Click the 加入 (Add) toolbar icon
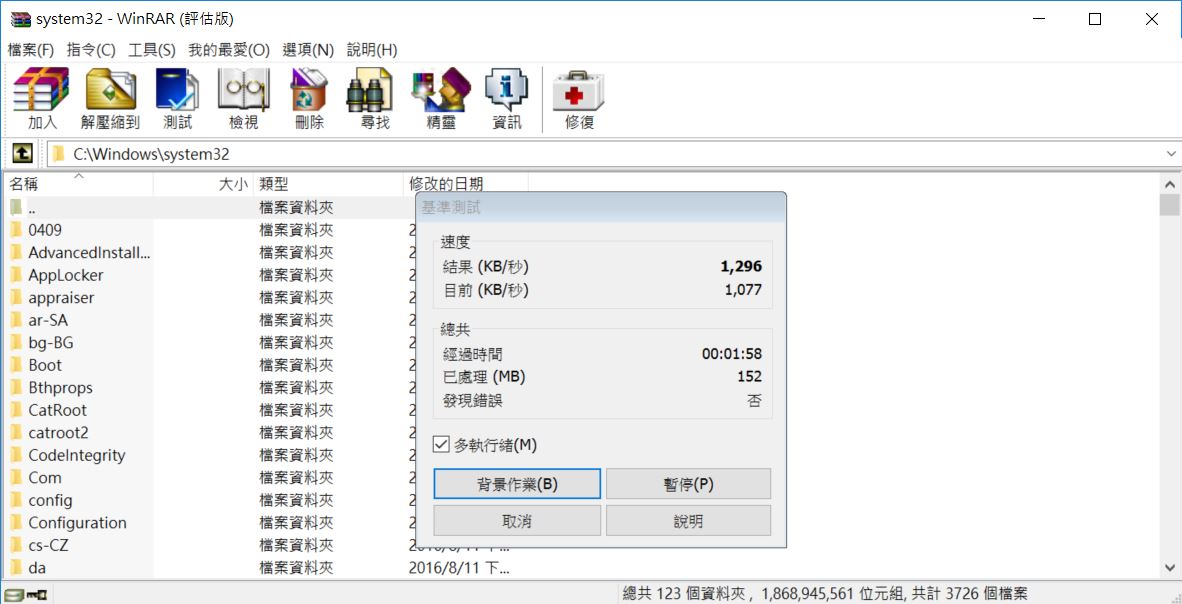Screen dimensions: 1182x604 [x=41, y=90]
